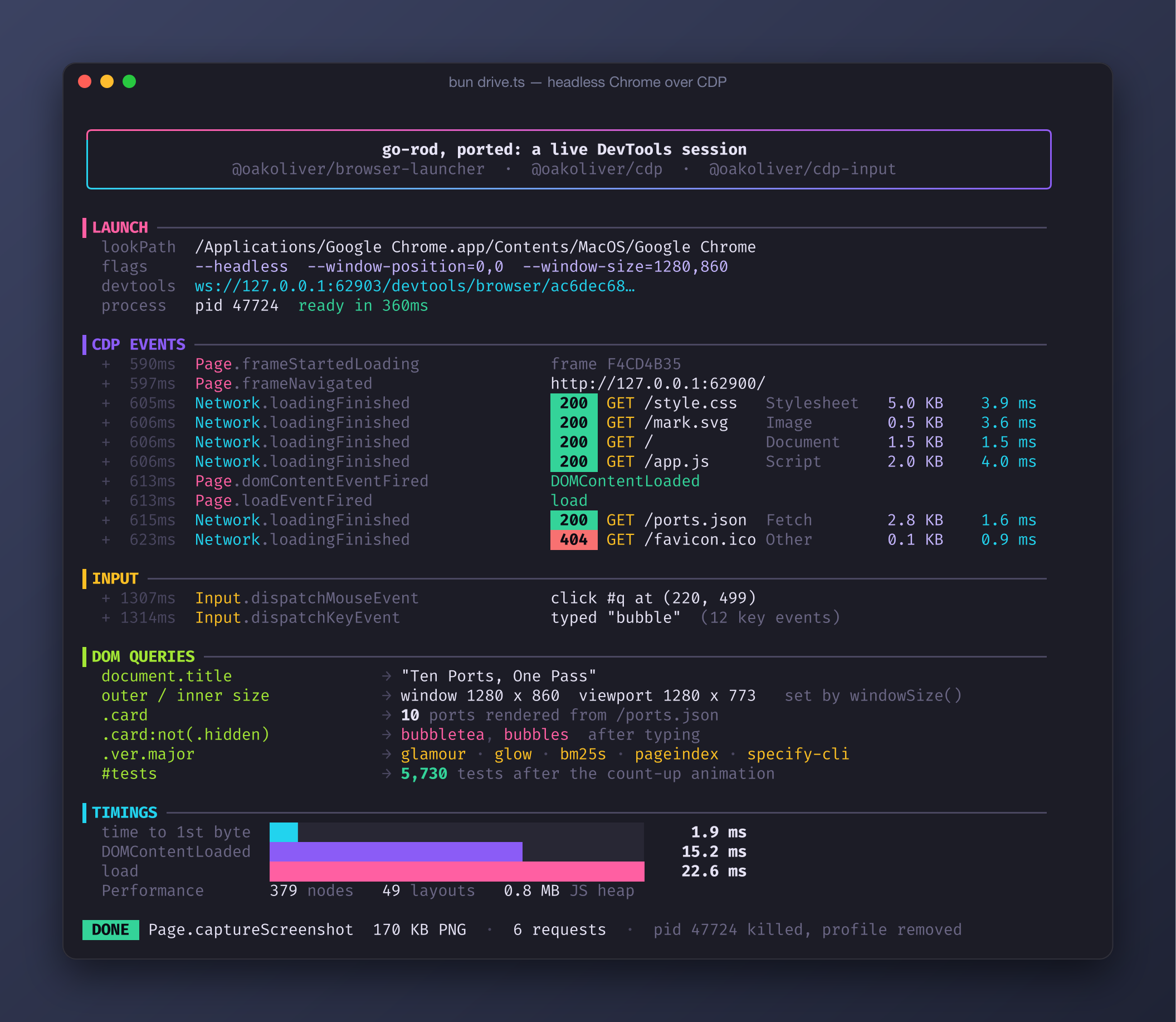1176x1022 pixels.
Task: Click the '#tests' selector
Action: 129,773
